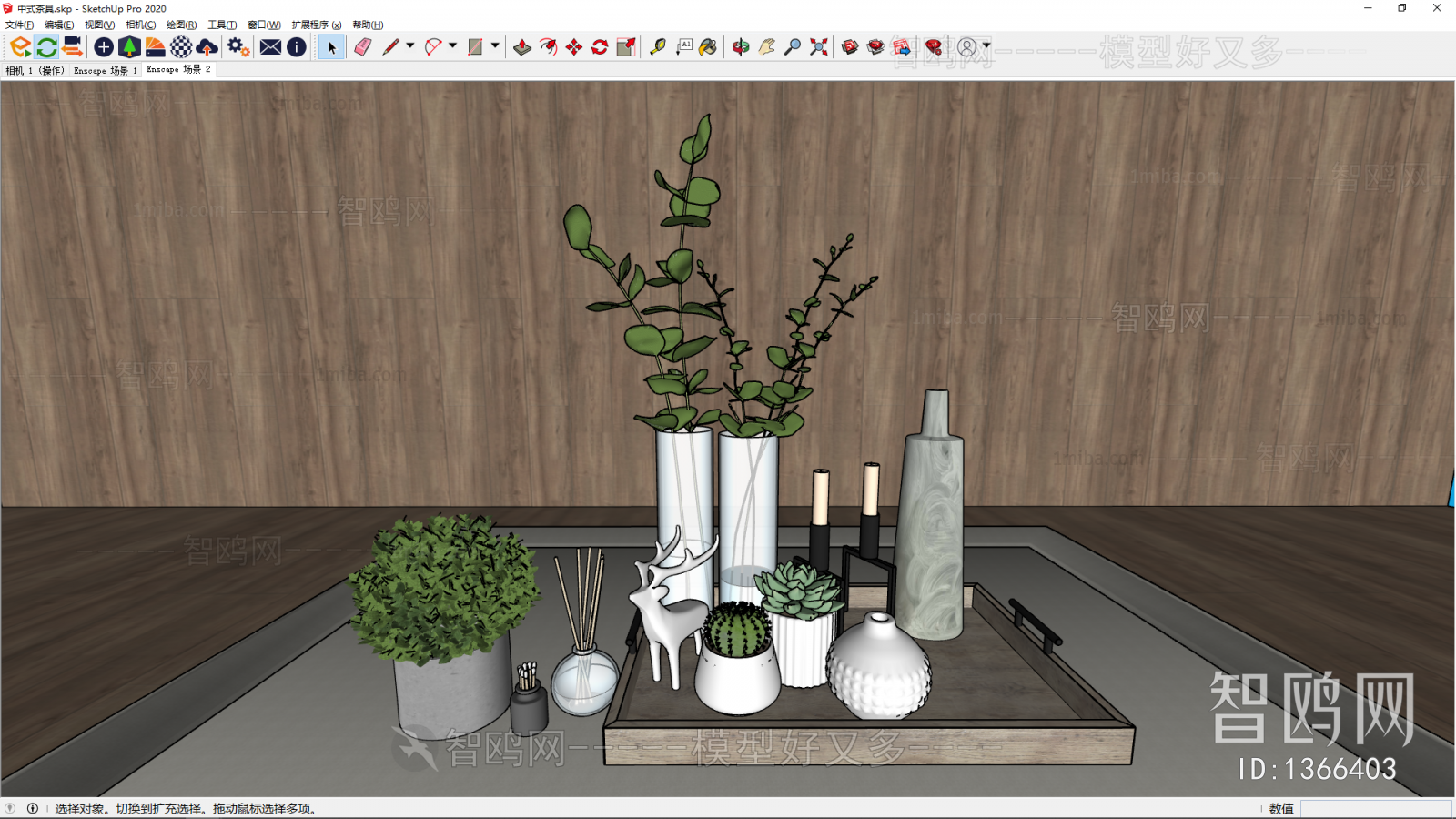Click the measurements 数值 input box
Screen dimensions: 1456x819
pos(1376,808)
